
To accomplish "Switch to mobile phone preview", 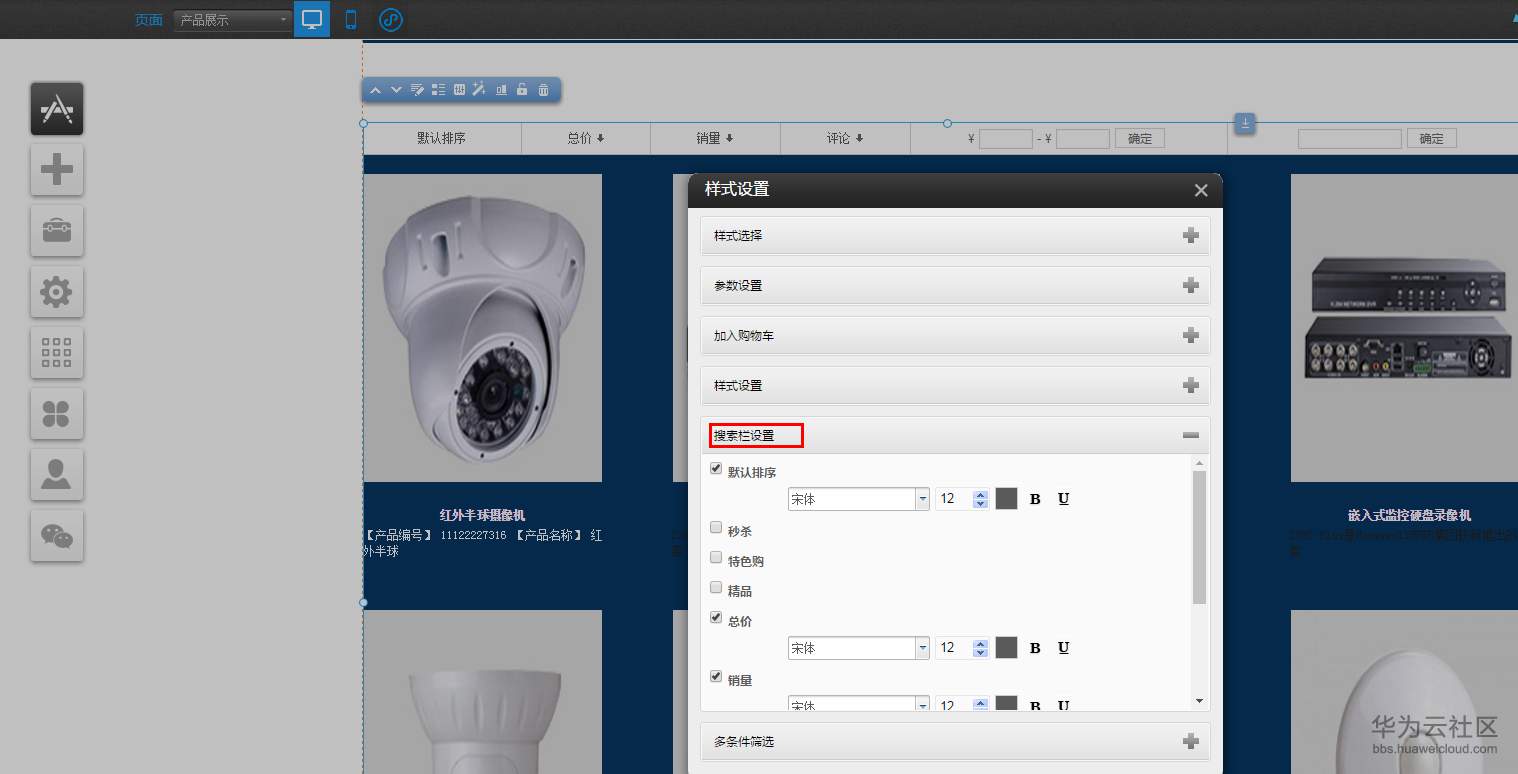I will (351, 19).
